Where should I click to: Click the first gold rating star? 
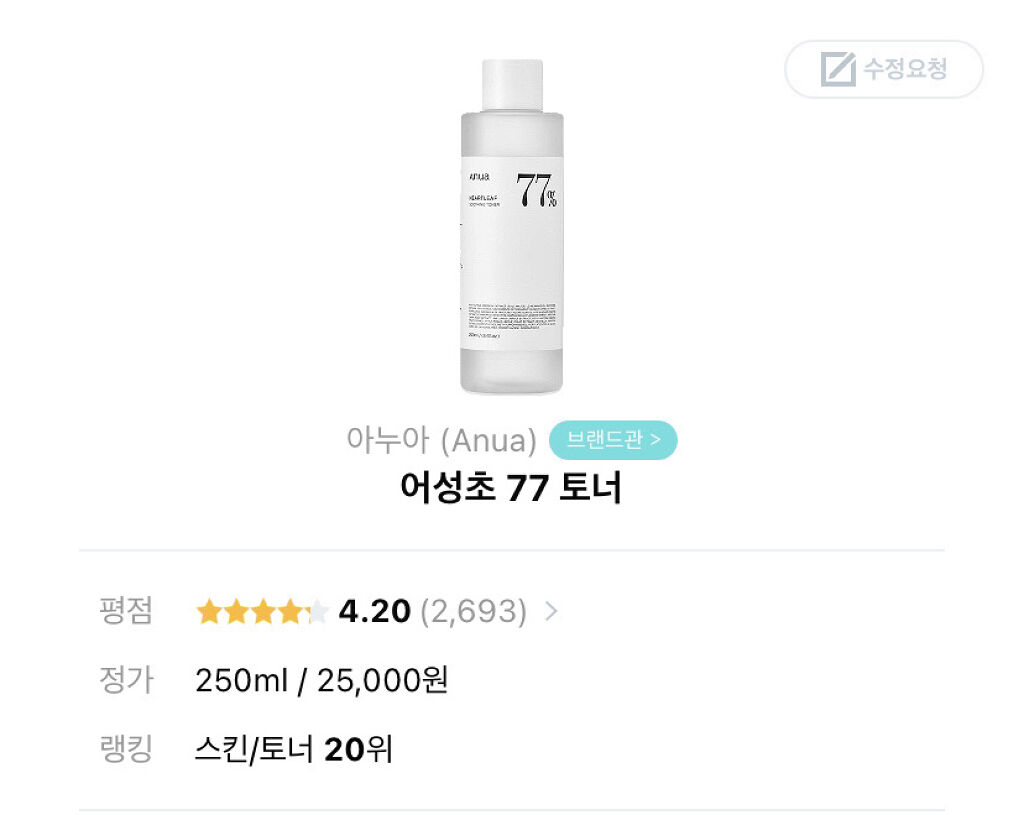[209, 612]
